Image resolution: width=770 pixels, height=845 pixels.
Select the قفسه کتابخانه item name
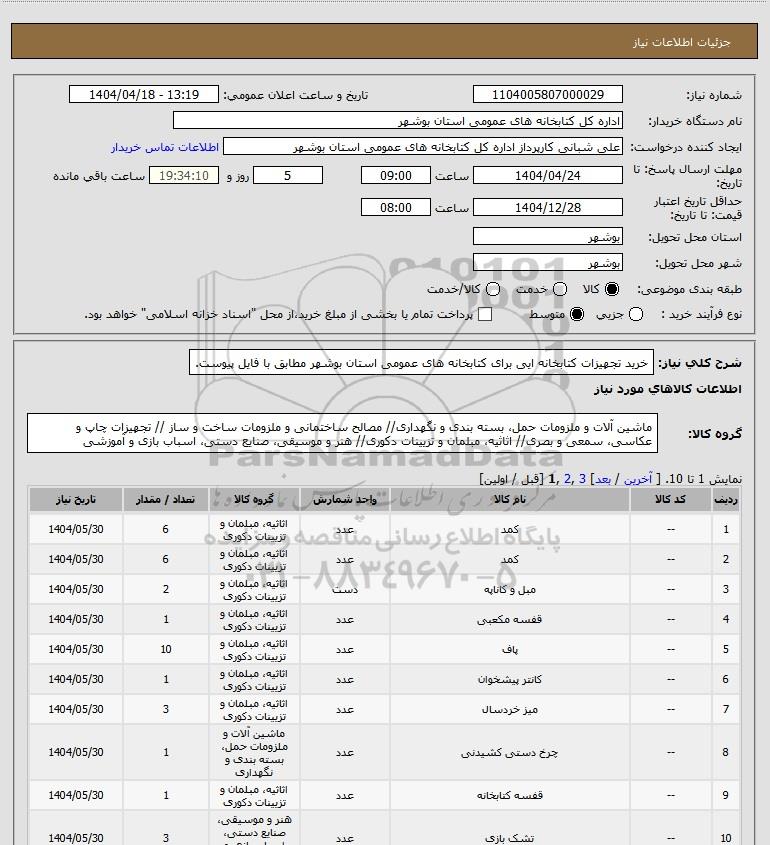pos(509,795)
